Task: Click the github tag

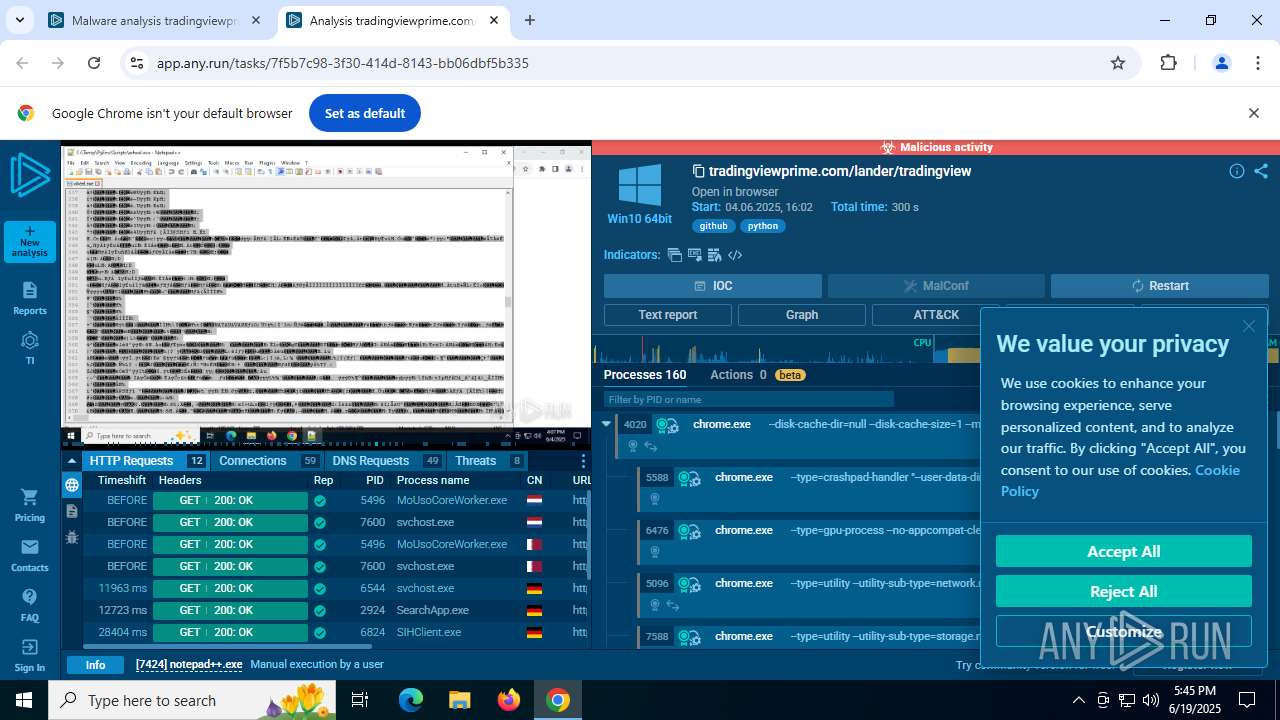Action: pyautogui.click(x=713, y=226)
